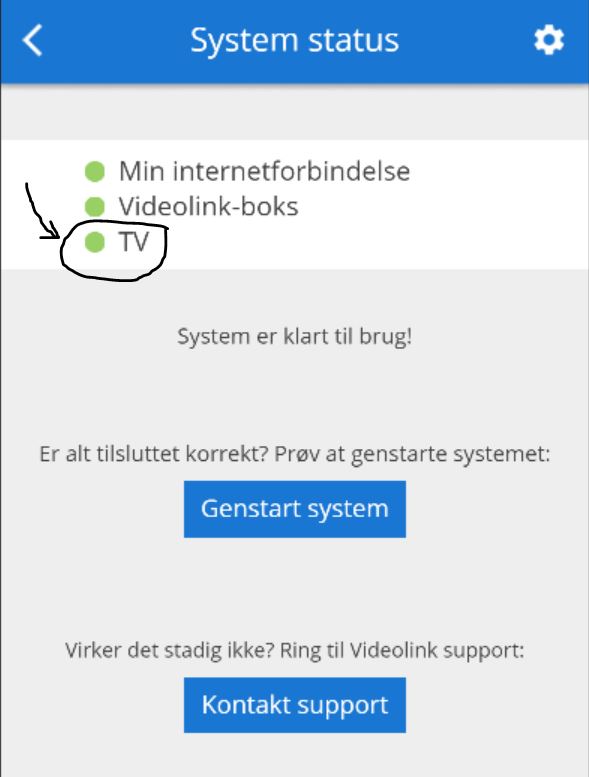This screenshot has height=777, width=589.
Task: Click the "Virker det stadig ikke?" prompt text
Action: (169, 650)
